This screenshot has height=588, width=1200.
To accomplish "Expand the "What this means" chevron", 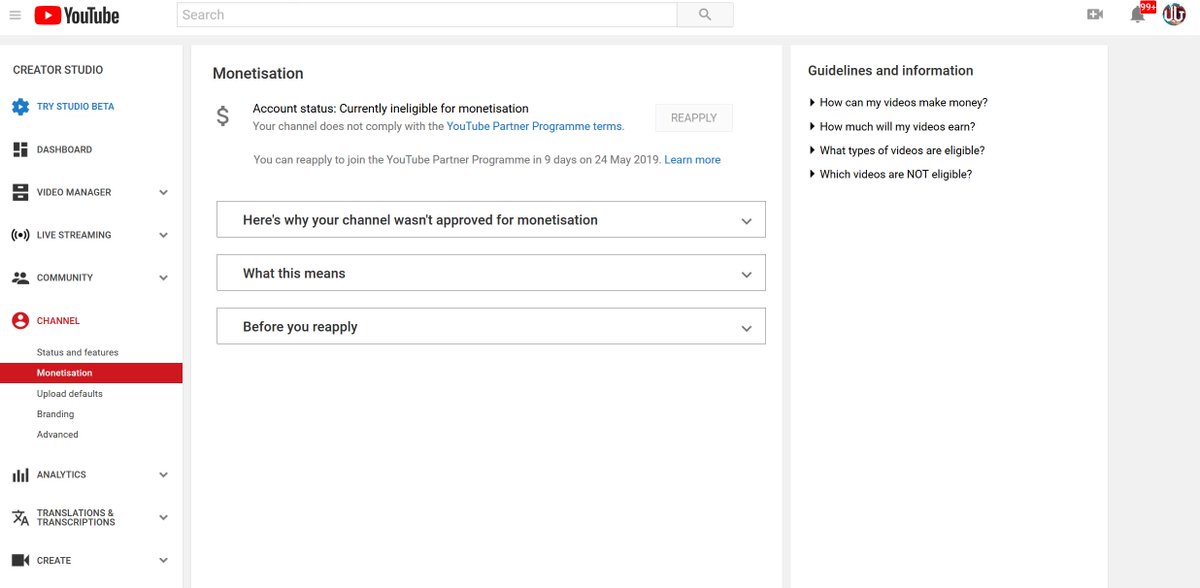I will [746, 274].
